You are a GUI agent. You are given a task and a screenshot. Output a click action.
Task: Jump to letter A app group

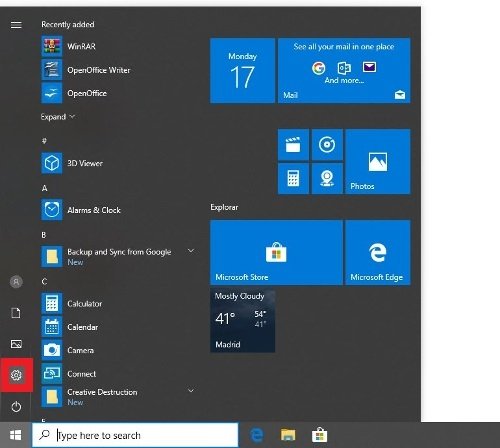coord(44,188)
